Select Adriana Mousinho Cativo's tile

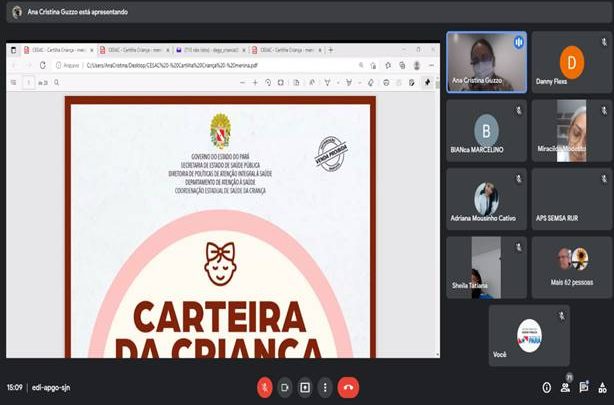[486, 199]
